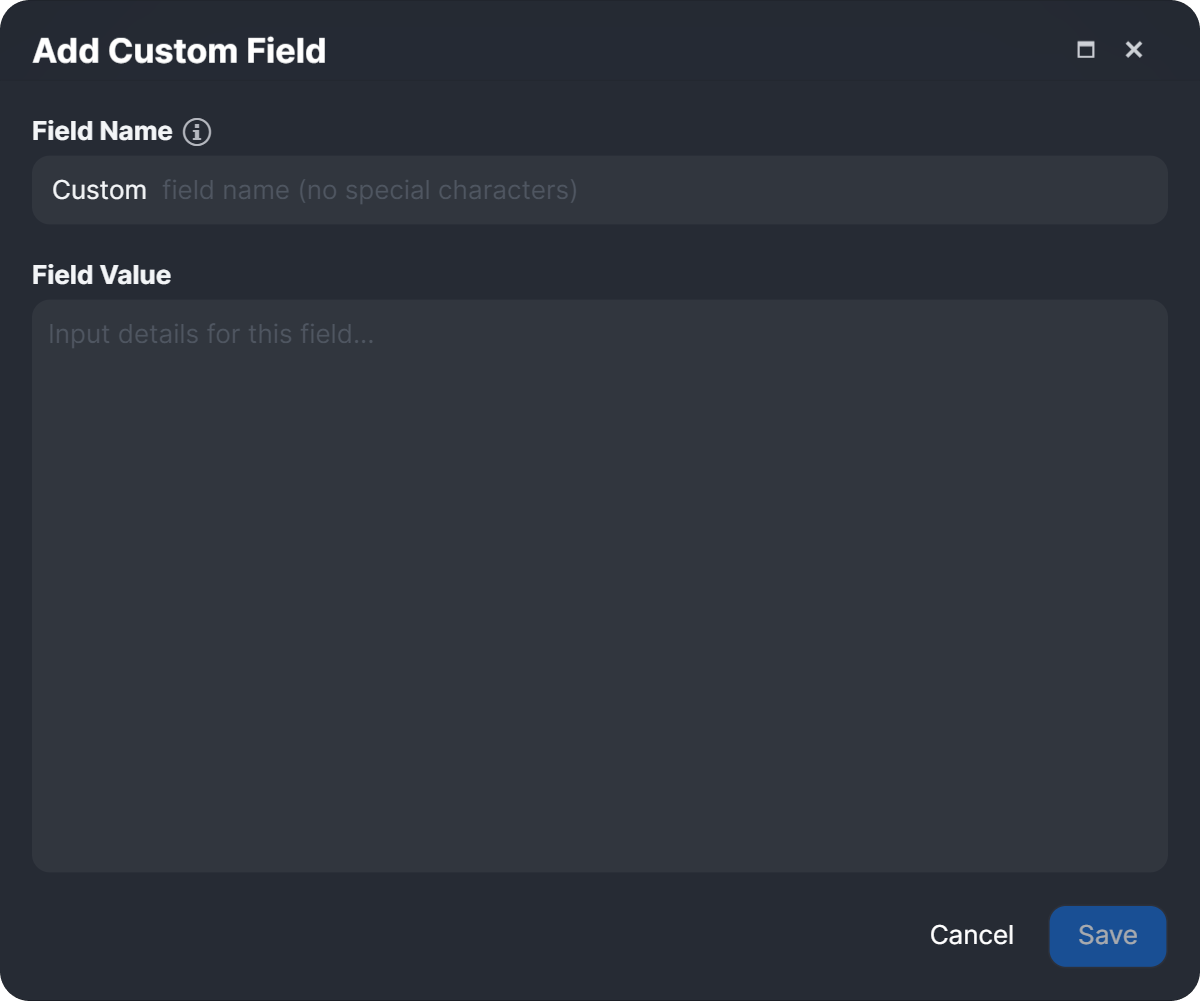Expand dialog using the window square icon
Viewport: 1200px width, 1001px height.
point(1085,50)
